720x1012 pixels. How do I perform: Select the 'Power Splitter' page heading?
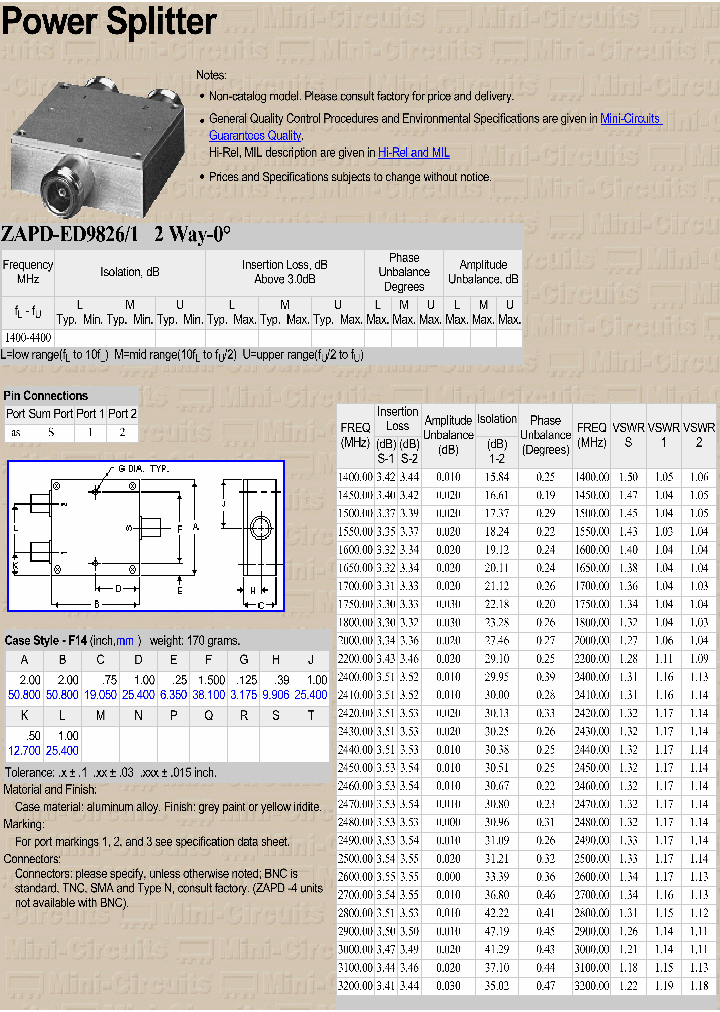tap(109, 21)
